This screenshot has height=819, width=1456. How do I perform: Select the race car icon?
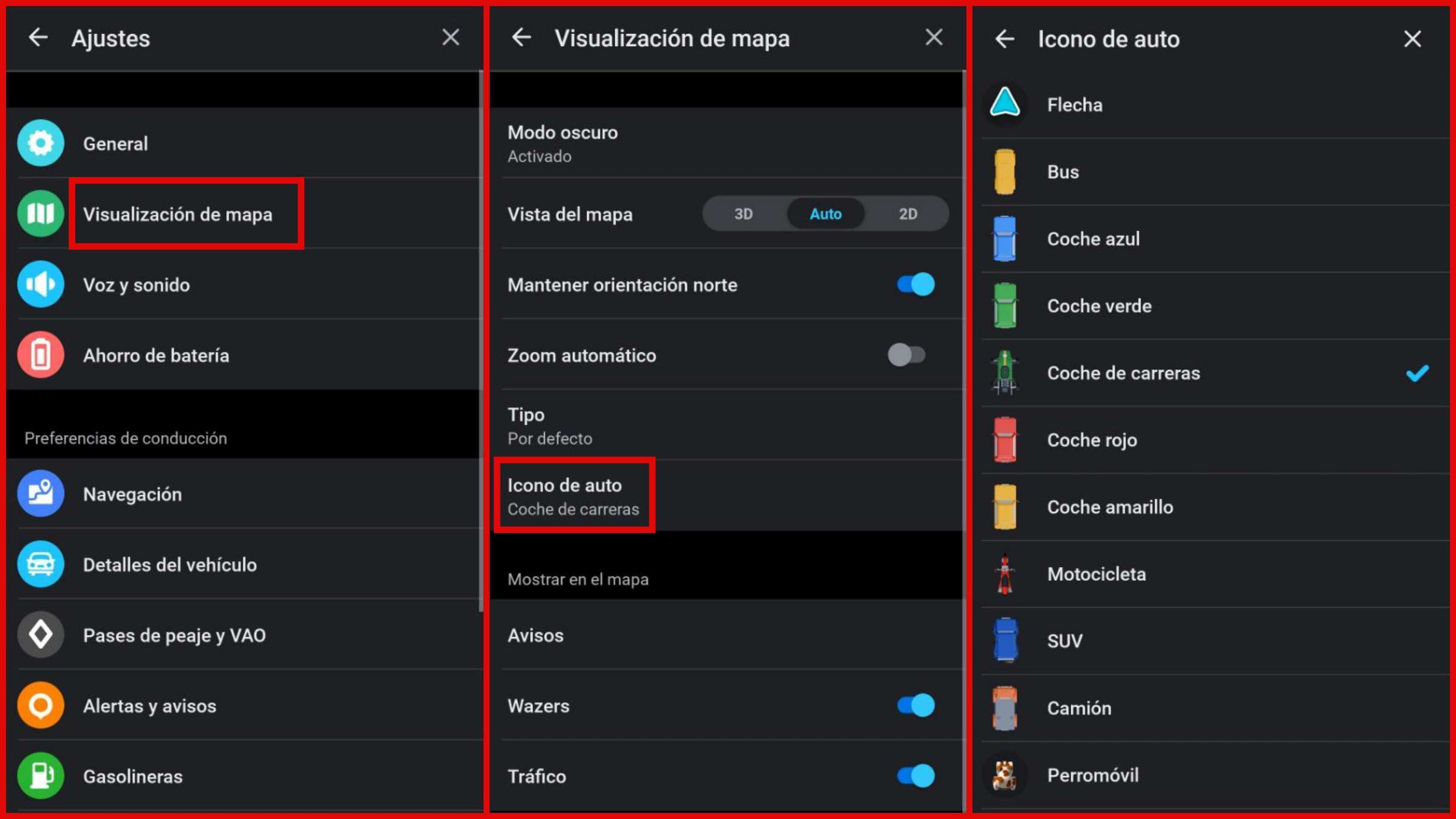pos(1005,372)
